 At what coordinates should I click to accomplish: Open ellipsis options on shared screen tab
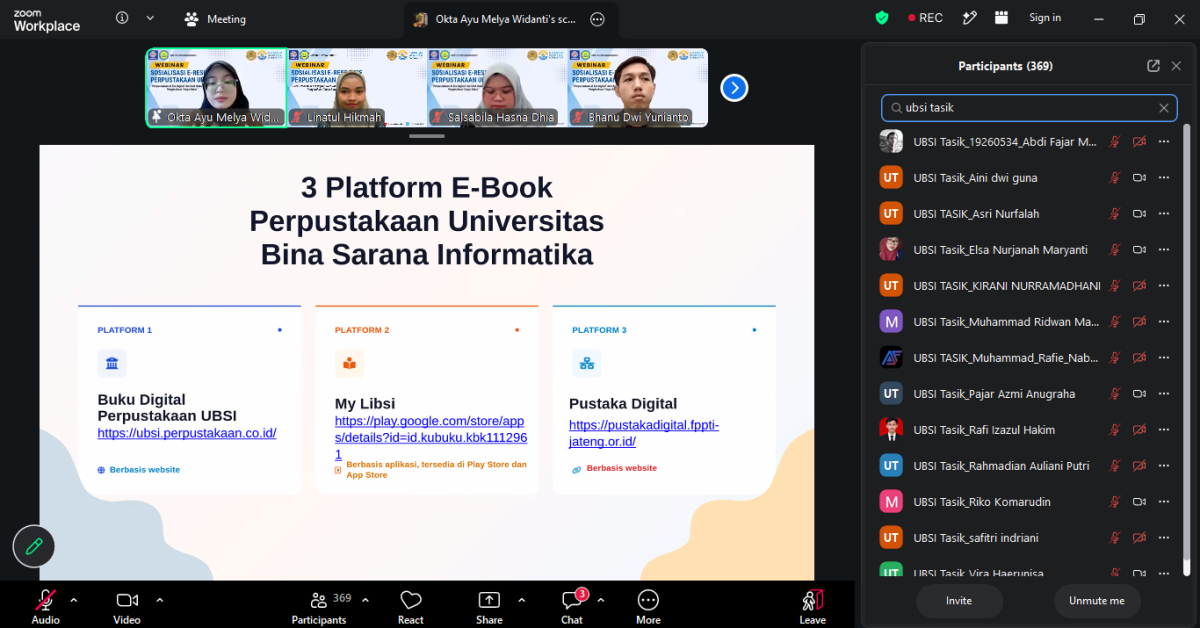point(597,19)
